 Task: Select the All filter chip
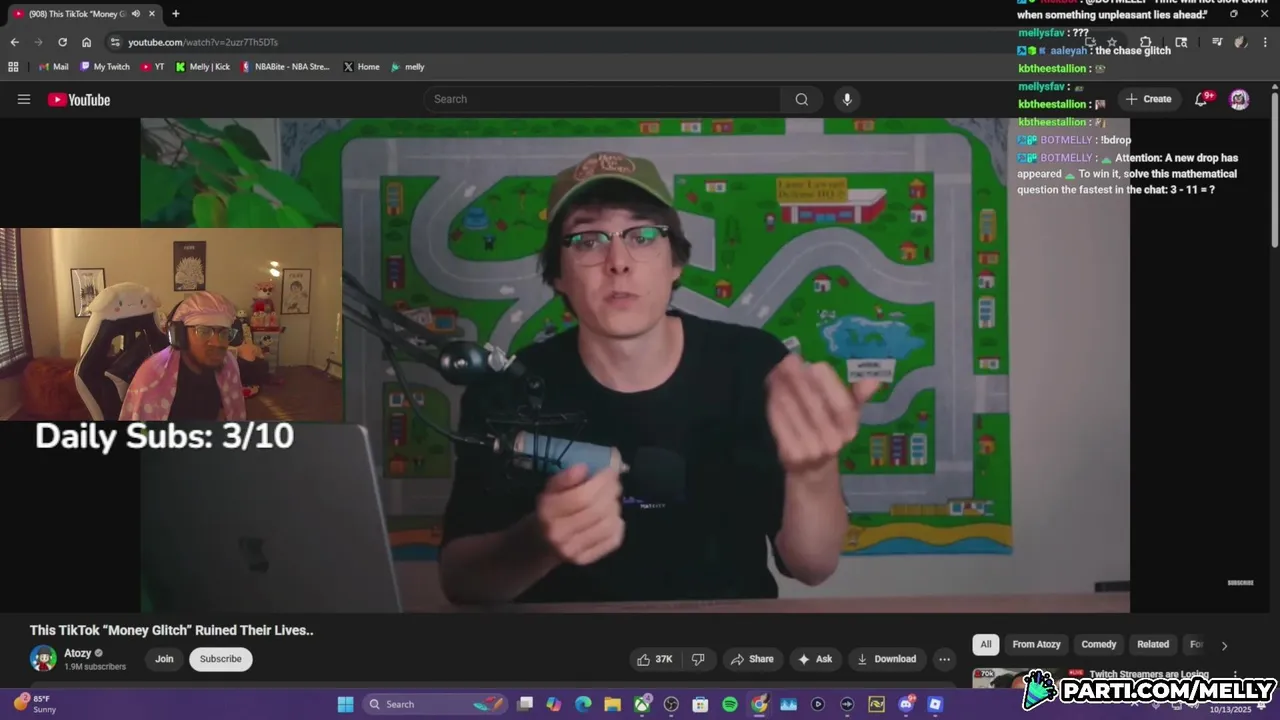tap(986, 644)
